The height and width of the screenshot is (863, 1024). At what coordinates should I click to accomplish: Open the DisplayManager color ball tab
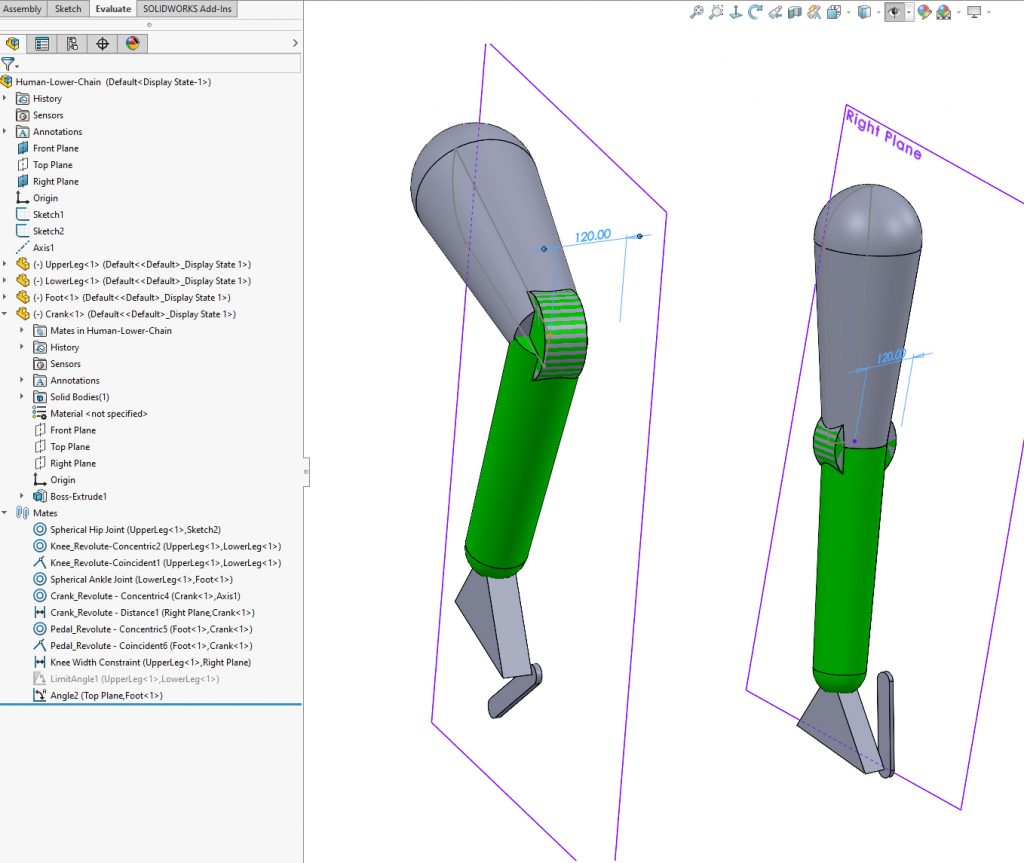(132, 43)
